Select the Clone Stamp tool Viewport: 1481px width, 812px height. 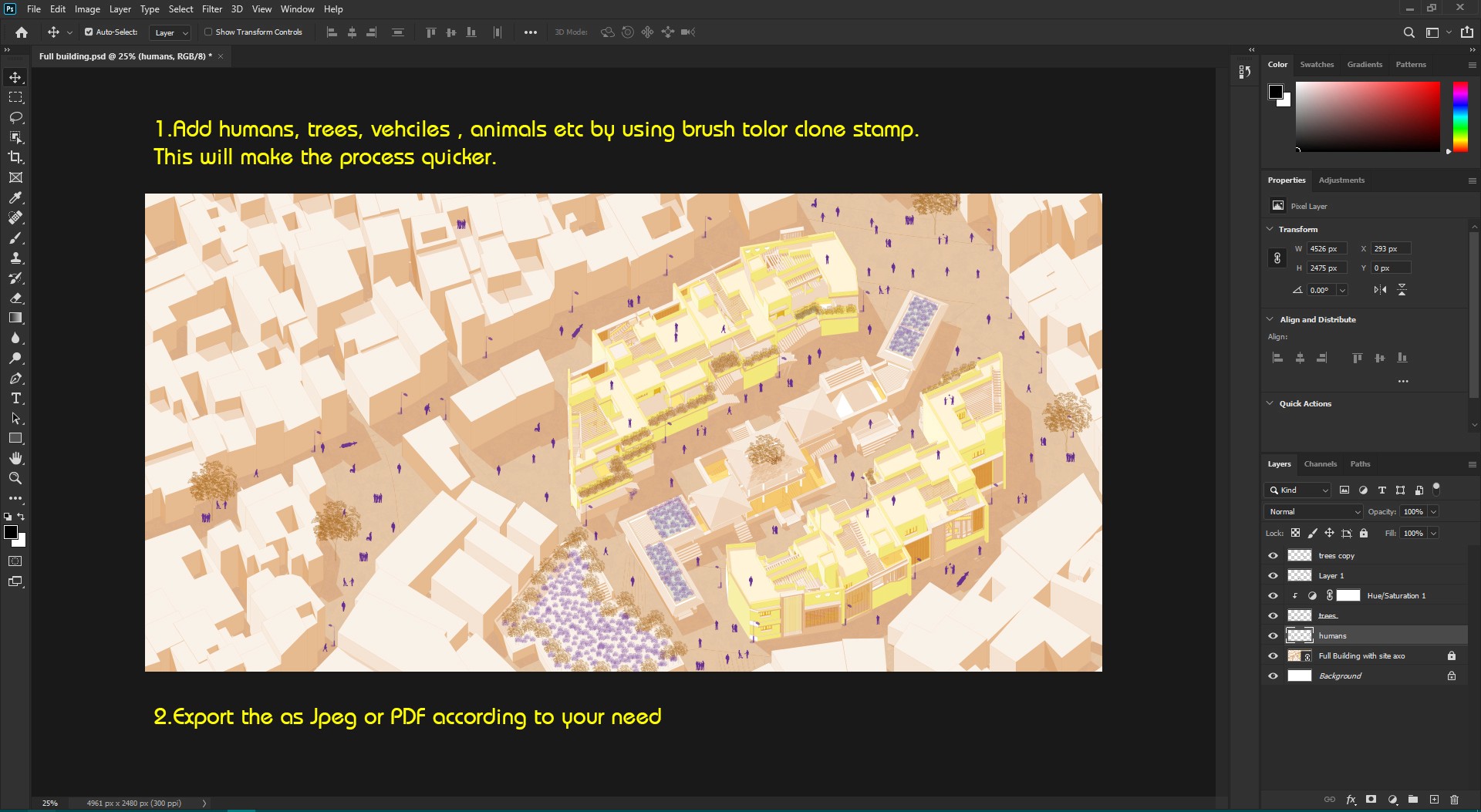pyautogui.click(x=15, y=258)
